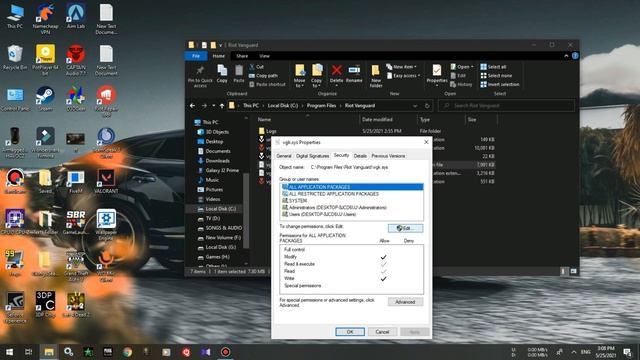
Task: Switch to the Details tab in Properties
Action: (x=360, y=156)
